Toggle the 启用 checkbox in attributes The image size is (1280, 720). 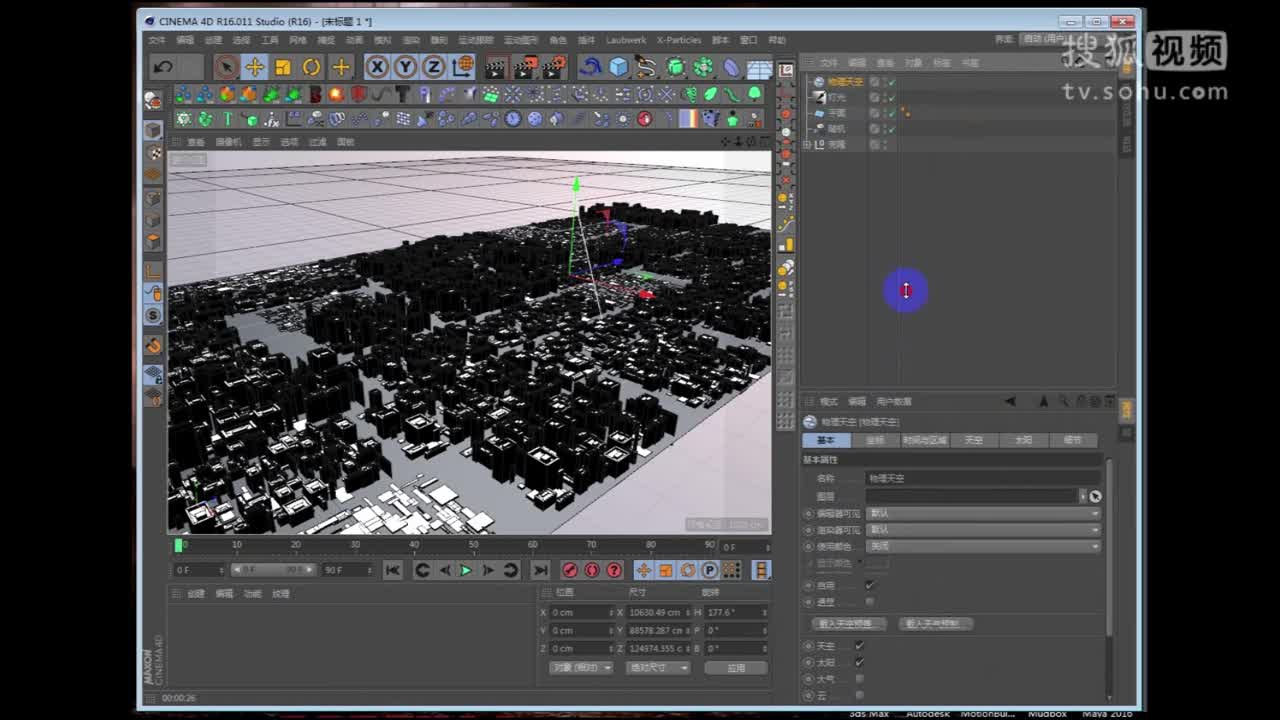click(869, 585)
